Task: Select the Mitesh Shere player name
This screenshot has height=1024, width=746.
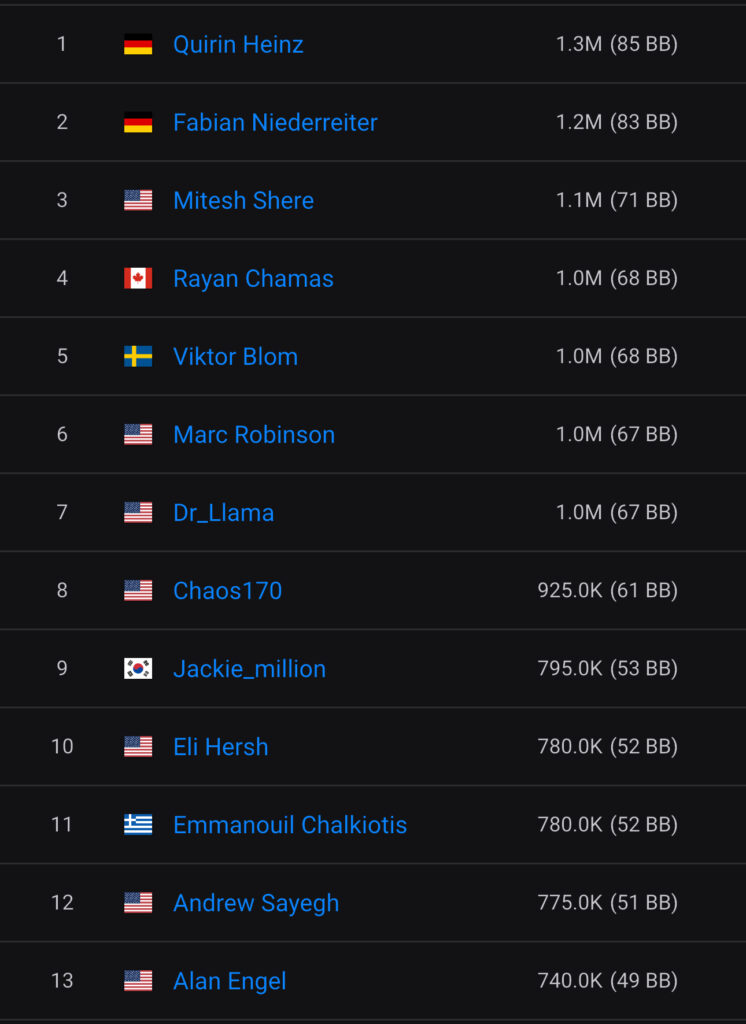Action: click(243, 200)
